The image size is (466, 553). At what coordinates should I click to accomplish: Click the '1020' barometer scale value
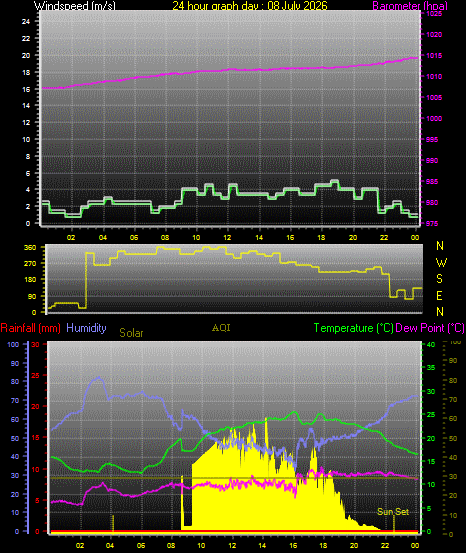click(x=434, y=35)
